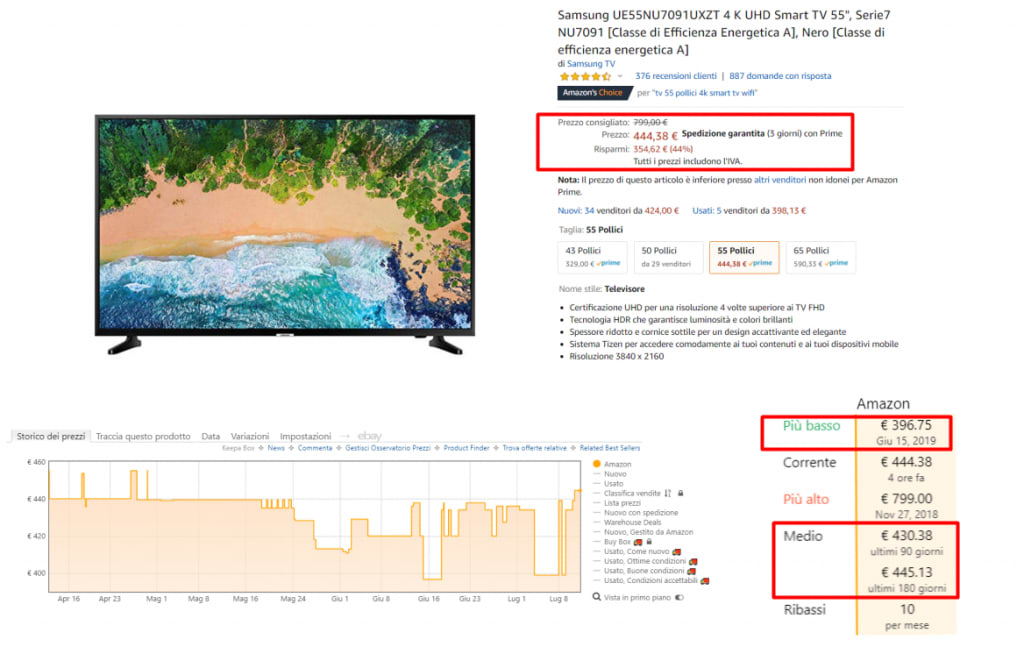1024x654 pixels.
Task: Open Gestisci Osservatorio Prezzi link
Action: 388,448
